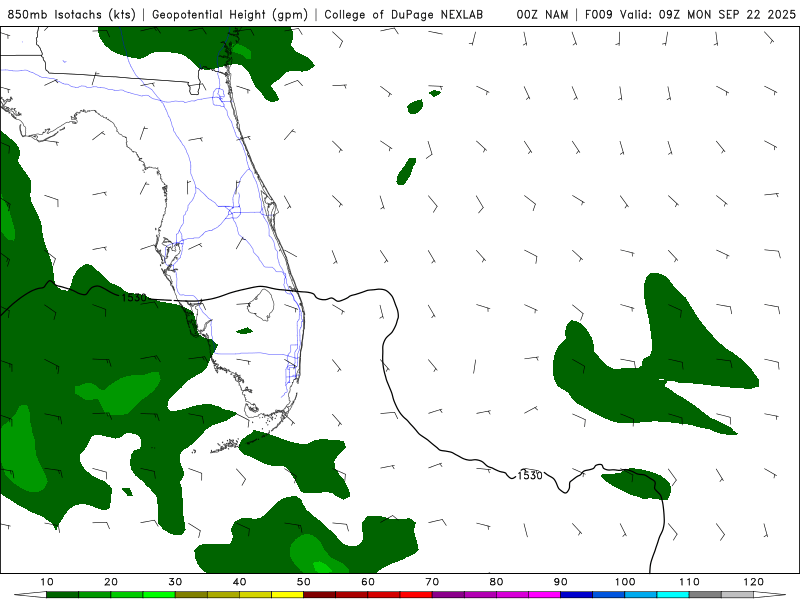The height and width of the screenshot is (600, 800).
Task: Select the dark green 10-15 kt legend swatch
Action: (x=62, y=595)
